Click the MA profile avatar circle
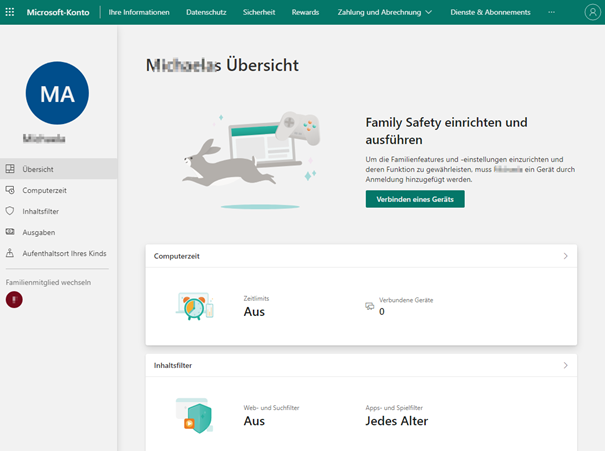This screenshot has height=451, width=605. point(57,93)
